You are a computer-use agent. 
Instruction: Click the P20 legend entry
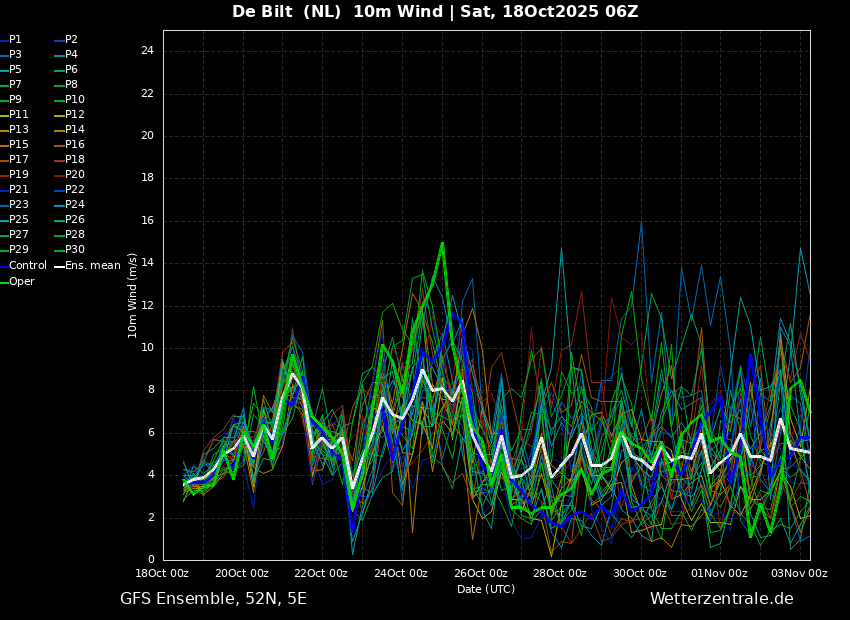click(x=70, y=175)
